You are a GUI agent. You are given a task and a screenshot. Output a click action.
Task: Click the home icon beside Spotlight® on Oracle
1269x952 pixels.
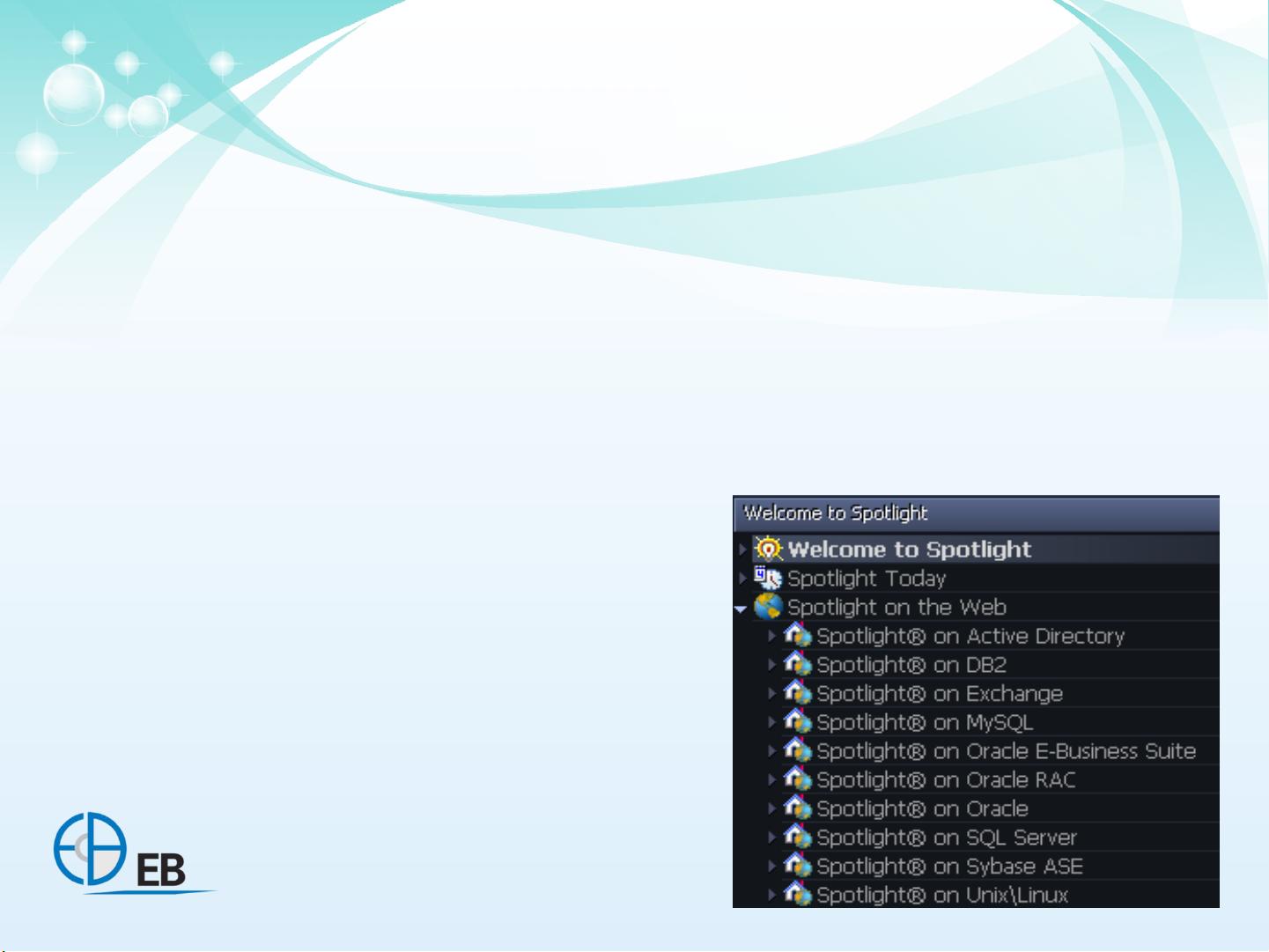coord(798,808)
